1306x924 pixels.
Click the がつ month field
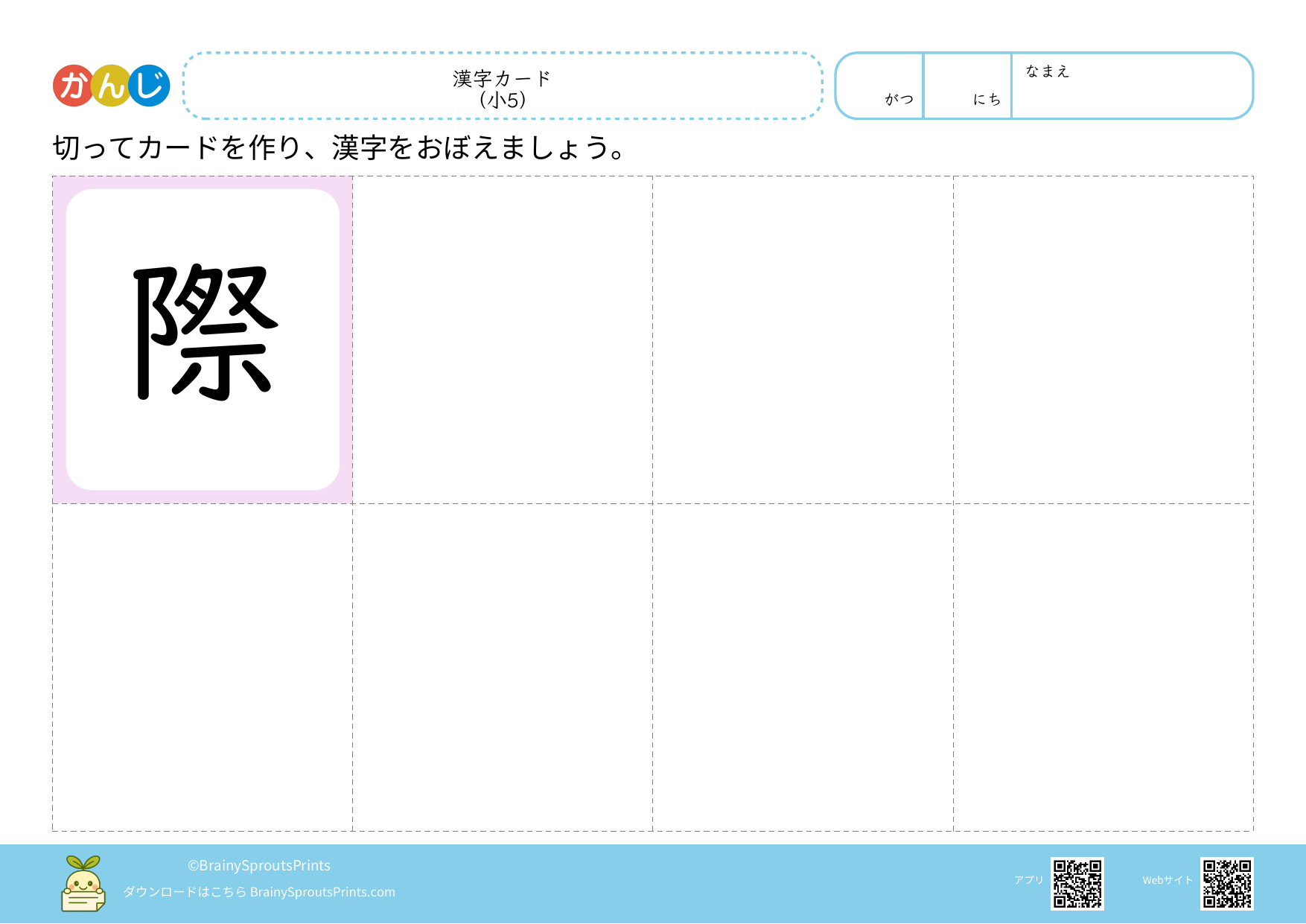pos(880,86)
